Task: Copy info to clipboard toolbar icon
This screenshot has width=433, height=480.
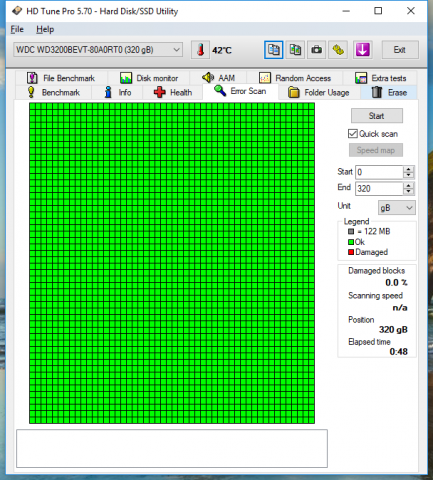Action: tap(274, 50)
